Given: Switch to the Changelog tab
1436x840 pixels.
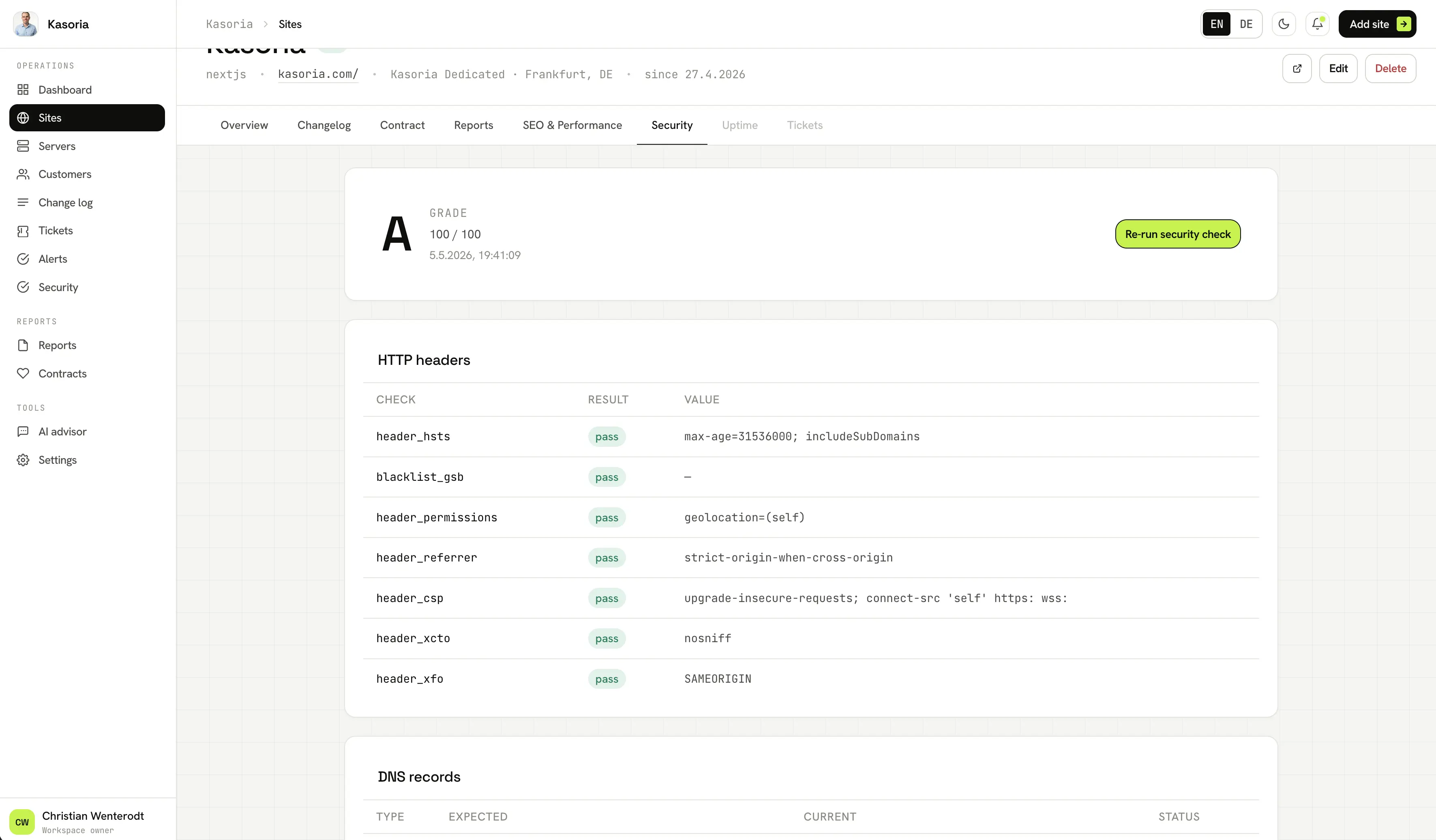Looking at the screenshot, I should [324, 125].
